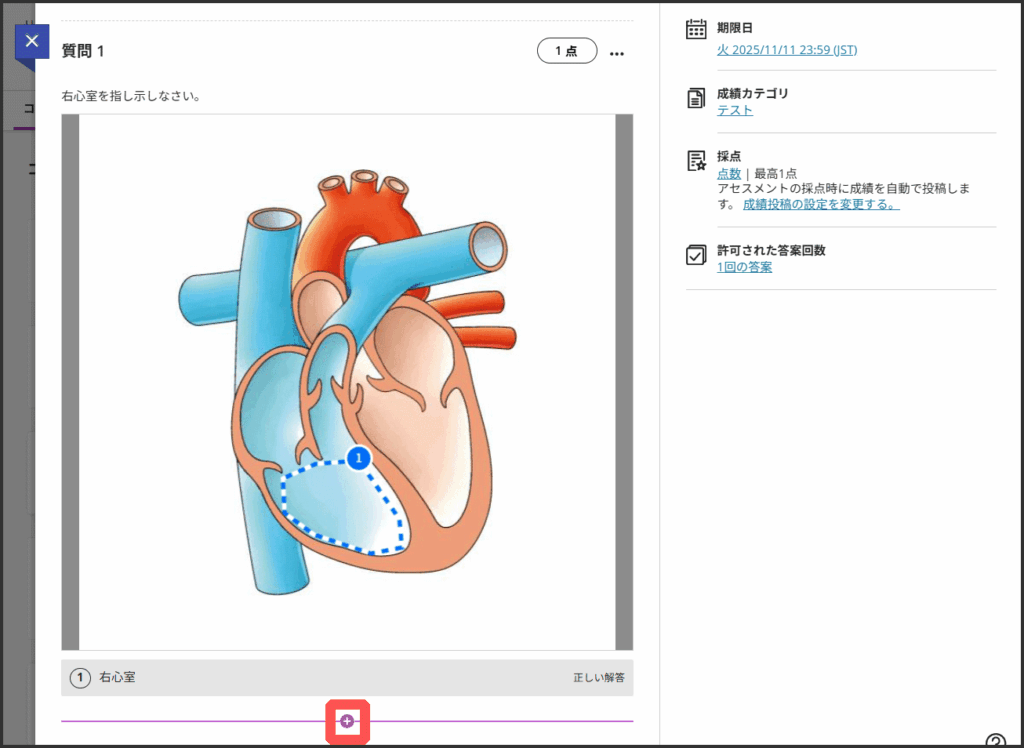Click the purple plus button to add a question

pyautogui.click(x=347, y=721)
